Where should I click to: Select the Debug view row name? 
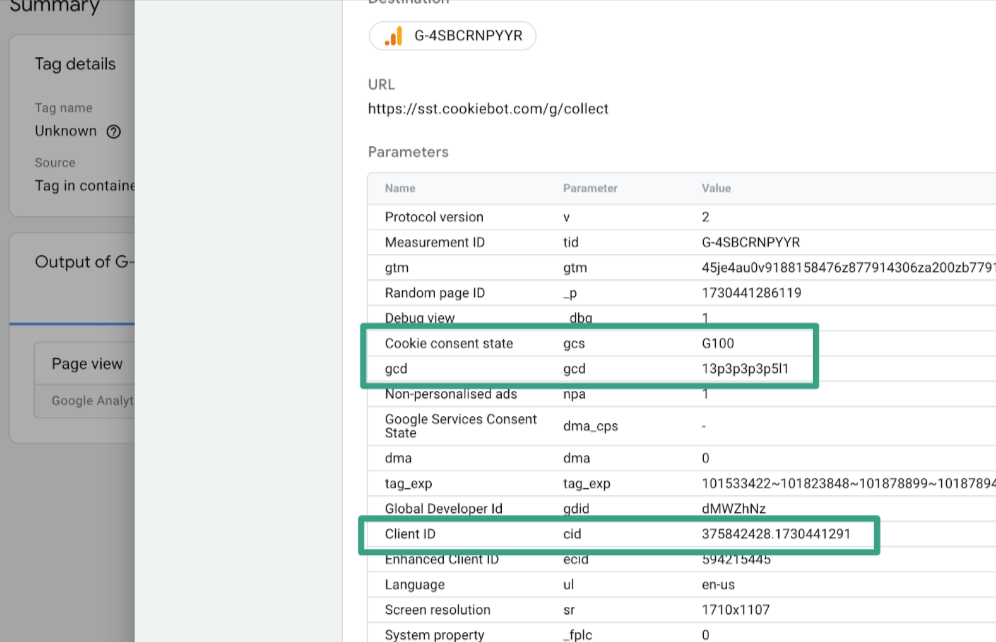420,318
